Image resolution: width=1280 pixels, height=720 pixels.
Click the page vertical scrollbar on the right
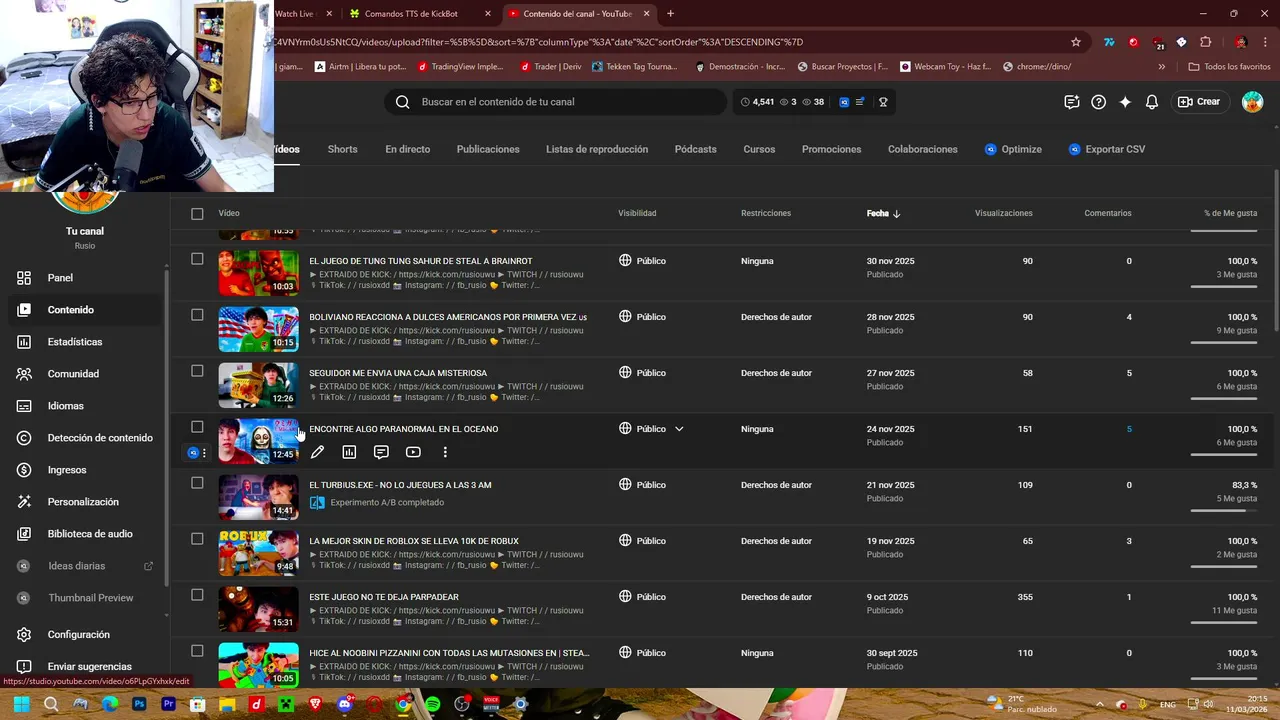click(x=1274, y=250)
